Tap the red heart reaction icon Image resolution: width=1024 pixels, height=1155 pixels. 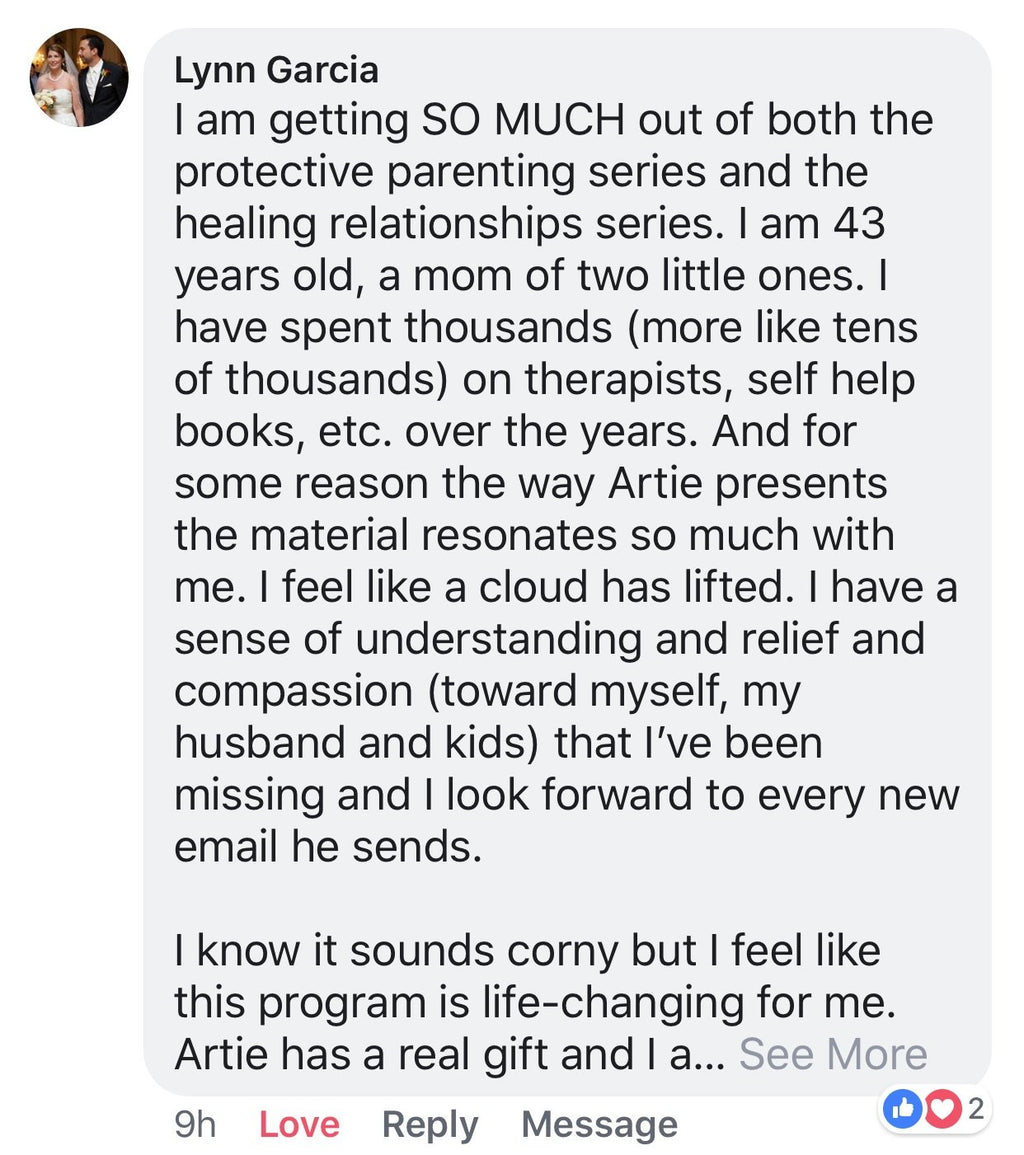[941, 1108]
